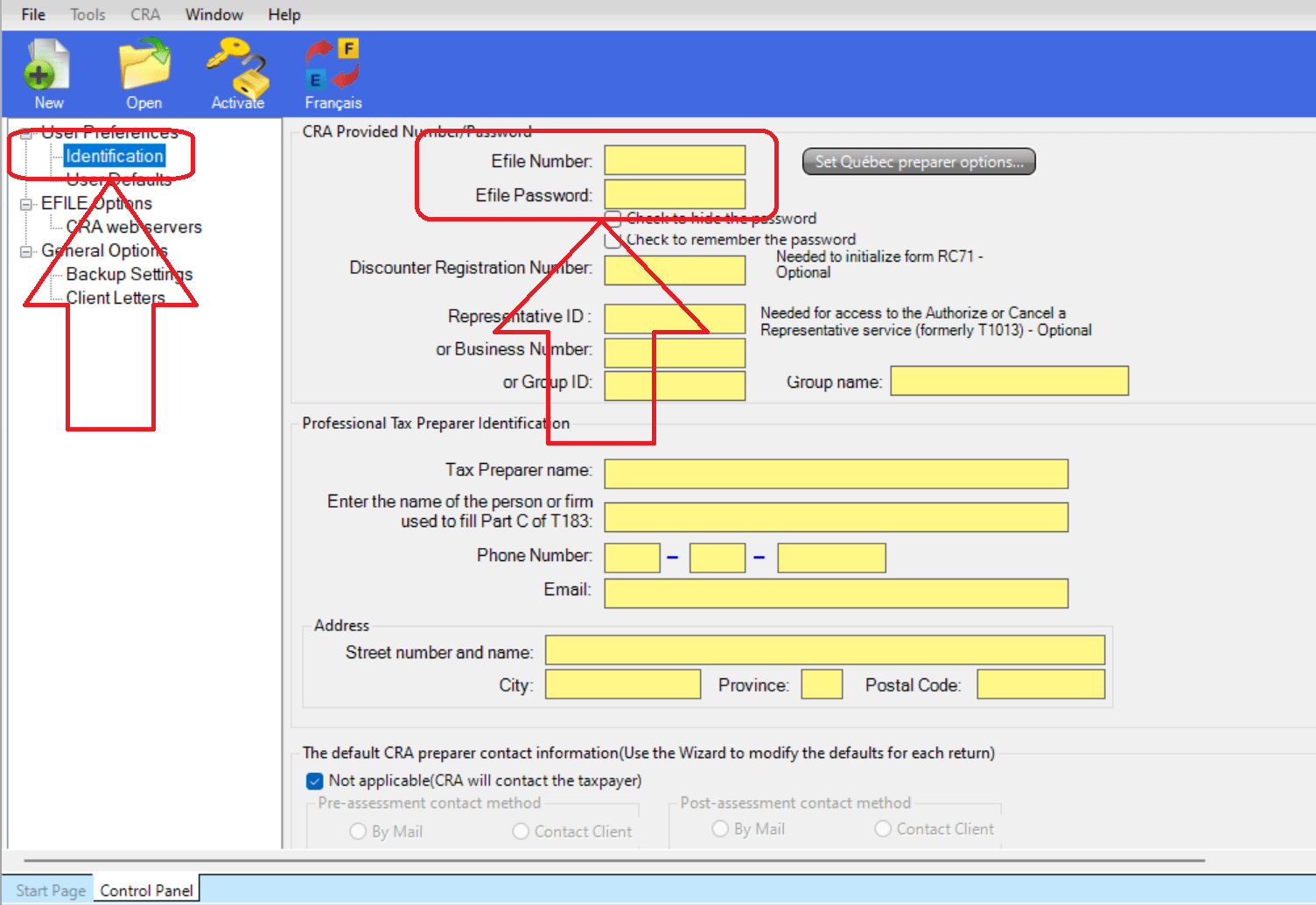Open a file with the Open folder icon

(x=144, y=74)
